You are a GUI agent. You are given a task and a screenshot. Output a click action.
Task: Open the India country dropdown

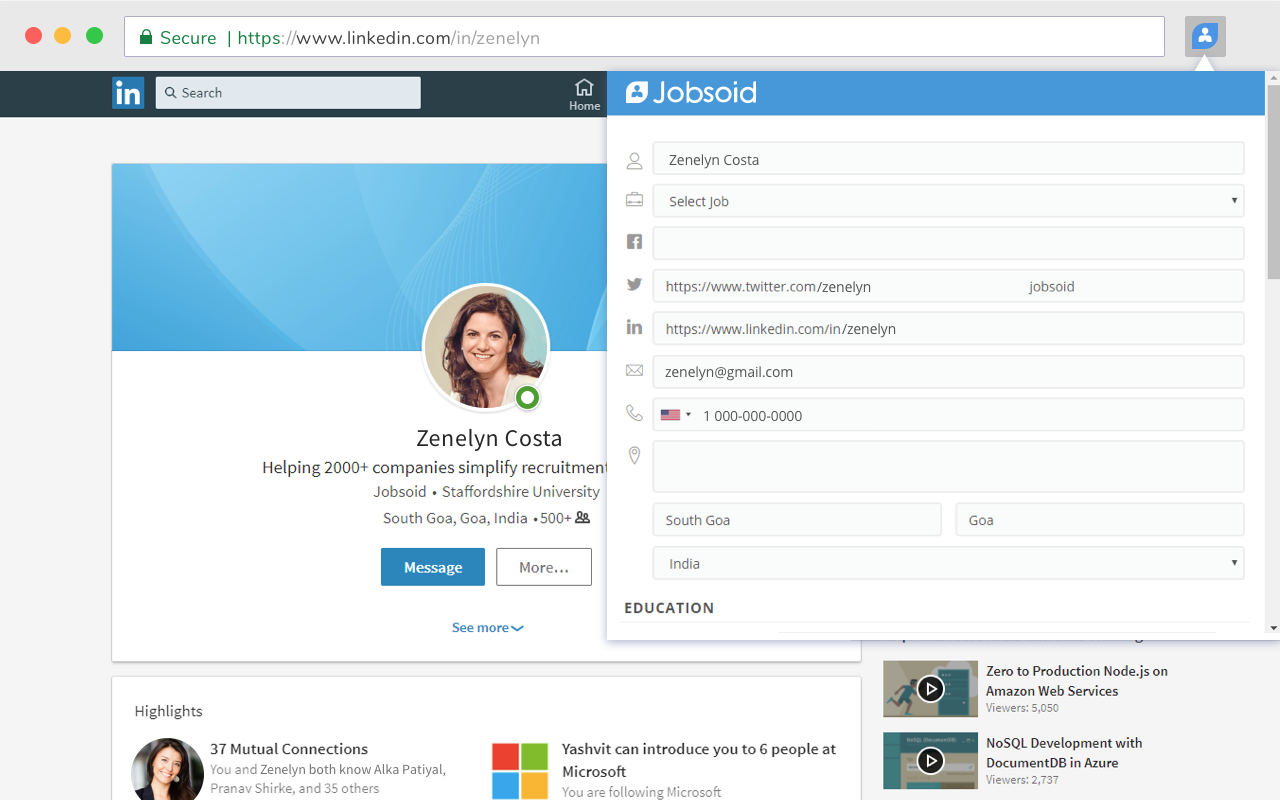point(947,564)
